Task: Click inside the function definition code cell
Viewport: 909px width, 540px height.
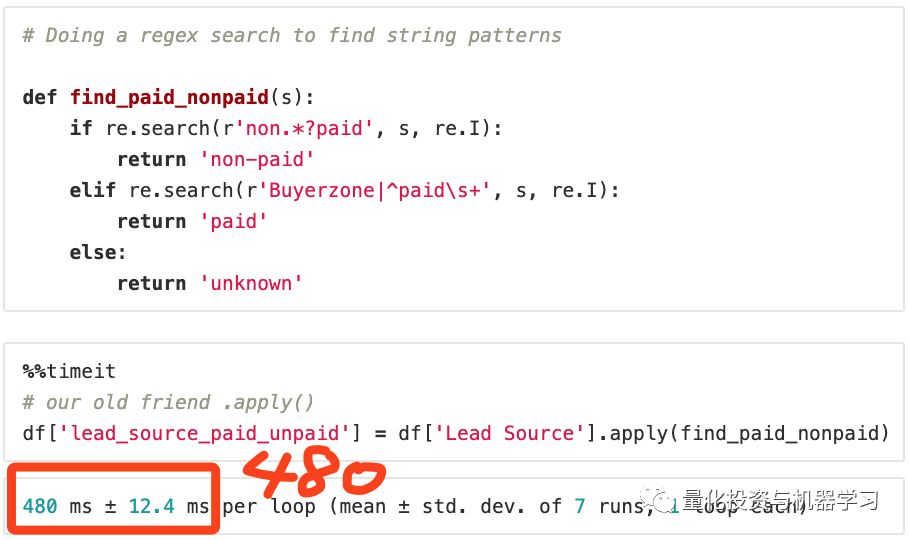Action: point(454,160)
